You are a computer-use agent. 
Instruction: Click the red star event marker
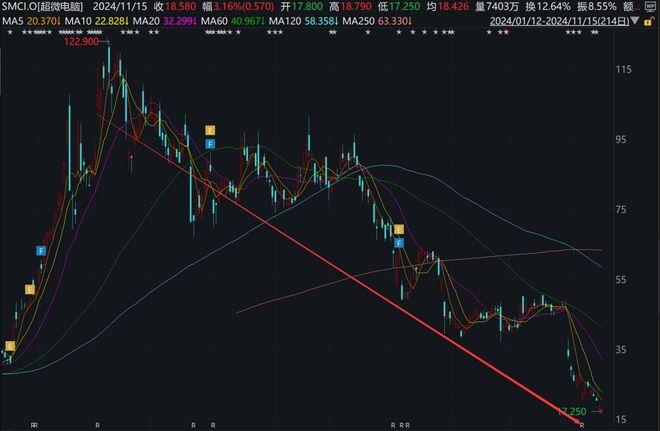pos(506,32)
